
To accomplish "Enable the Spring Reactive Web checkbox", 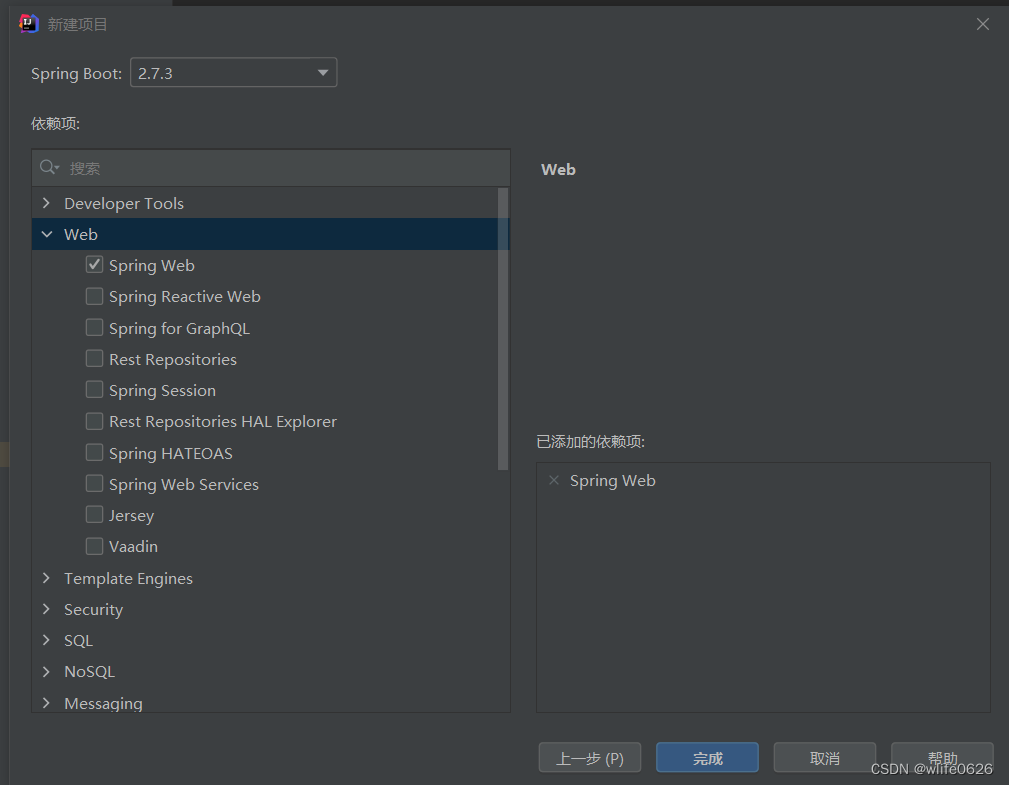I will coord(94,296).
